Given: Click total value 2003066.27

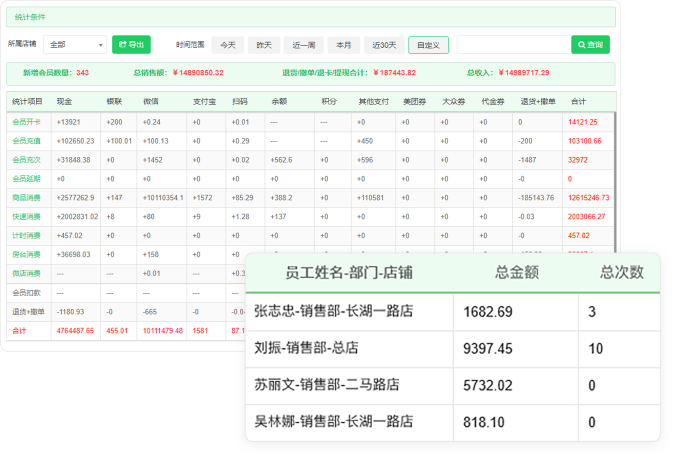Looking at the screenshot, I should [586, 216].
